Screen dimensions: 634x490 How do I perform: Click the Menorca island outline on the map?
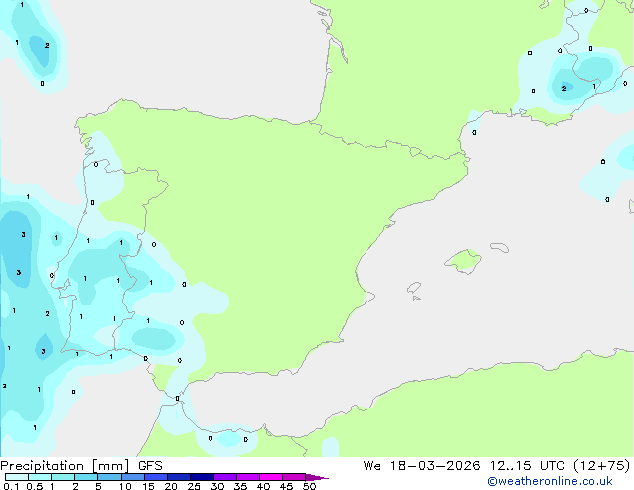pyautogui.click(x=500, y=247)
